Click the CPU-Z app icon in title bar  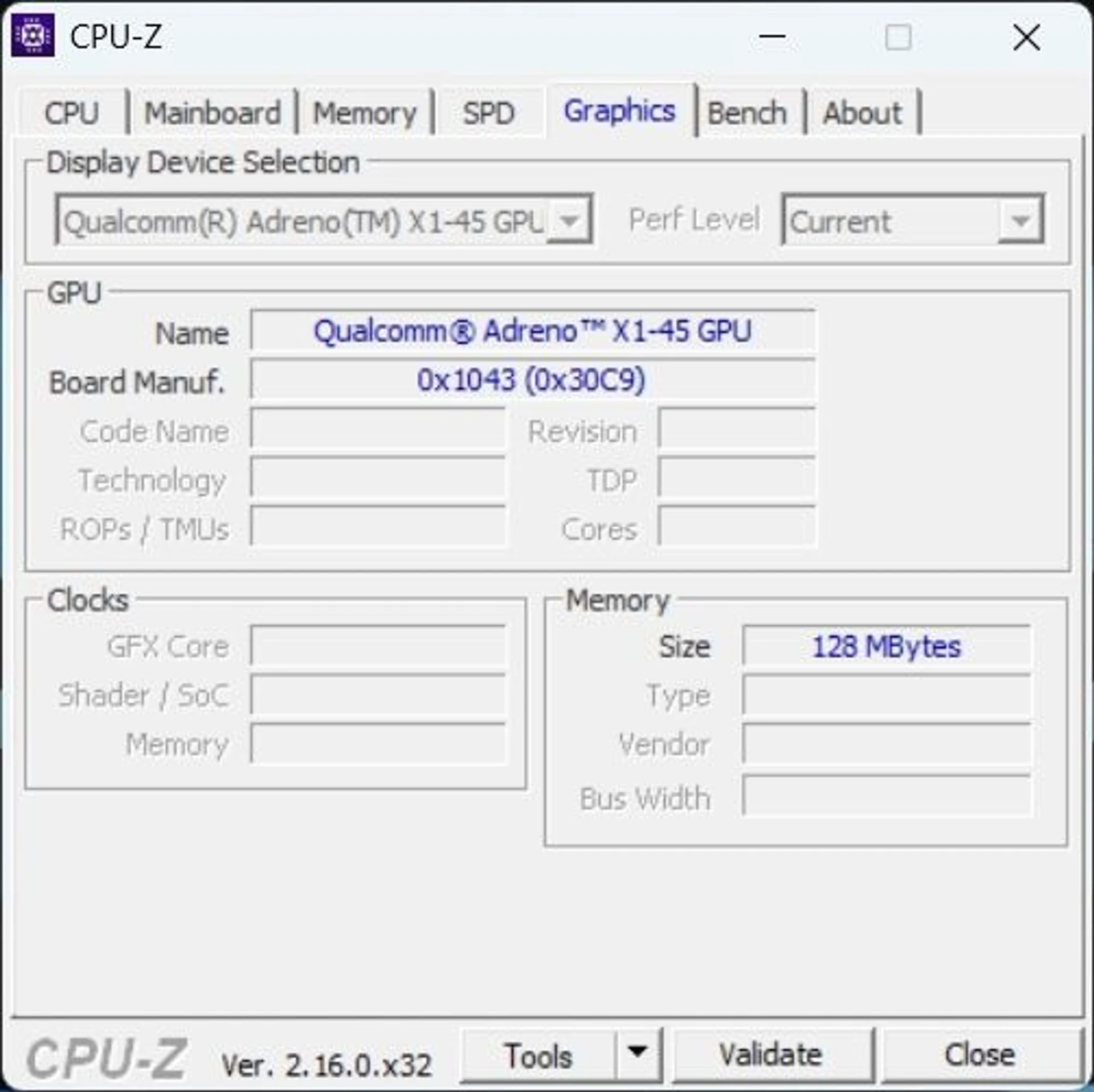(32, 35)
